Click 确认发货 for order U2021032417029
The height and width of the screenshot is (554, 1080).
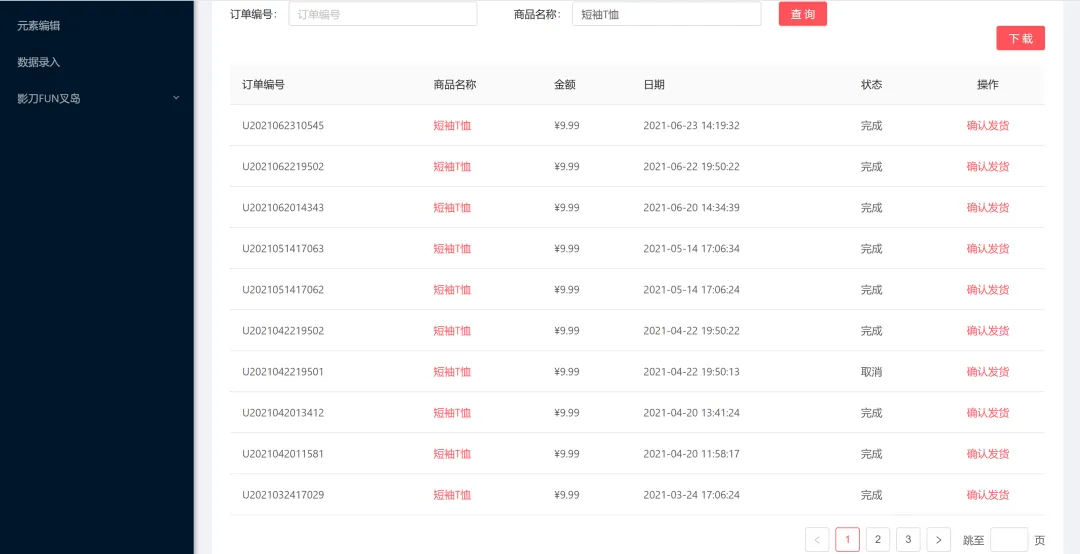coord(988,495)
